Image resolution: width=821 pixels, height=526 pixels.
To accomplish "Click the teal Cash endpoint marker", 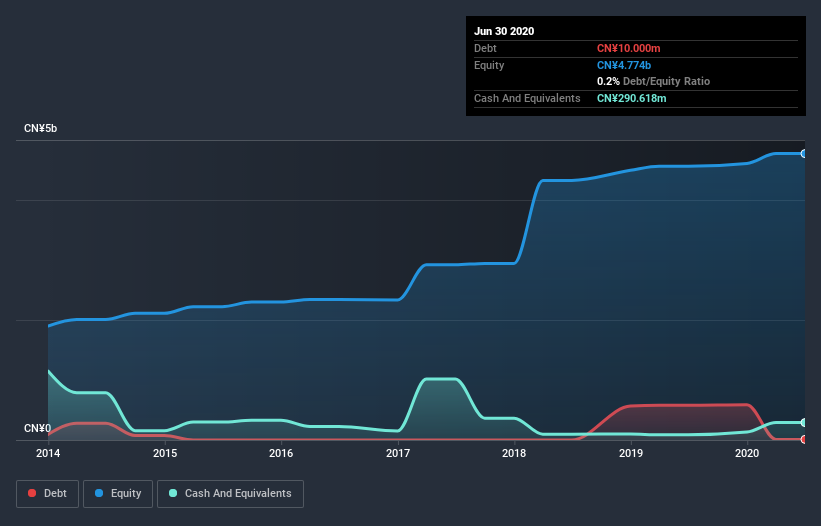I will (x=804, y=422).
